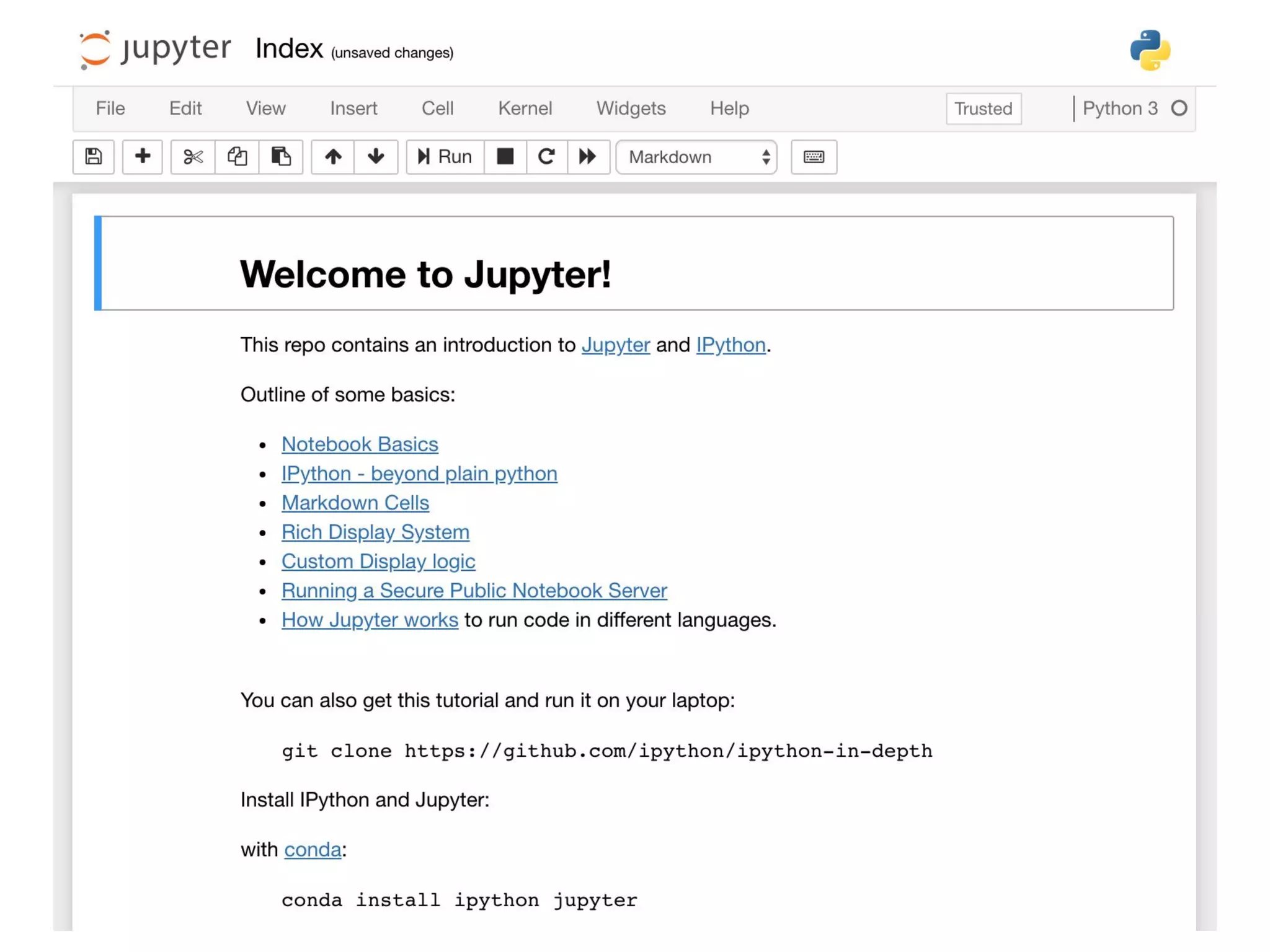Open the Kernel menu

click(525, 108)
